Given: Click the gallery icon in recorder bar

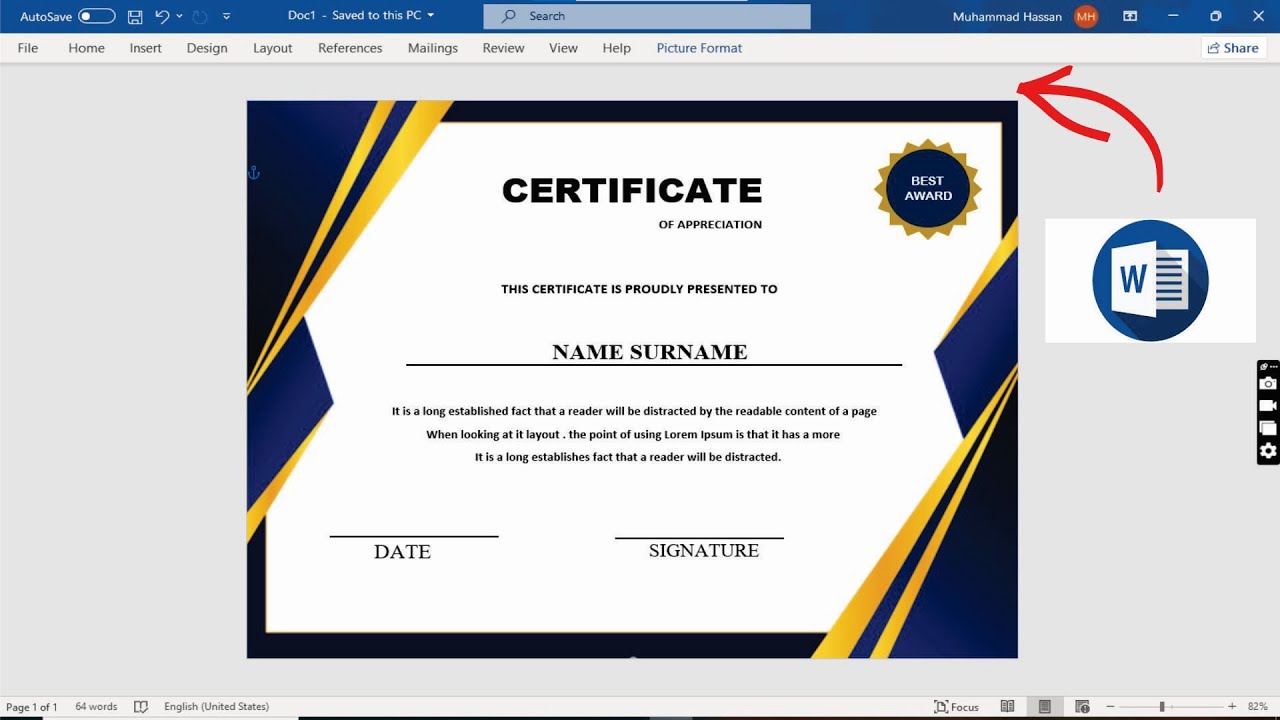Looking at the screenshot, I should pyautogui.click(x=1268, y=428).
